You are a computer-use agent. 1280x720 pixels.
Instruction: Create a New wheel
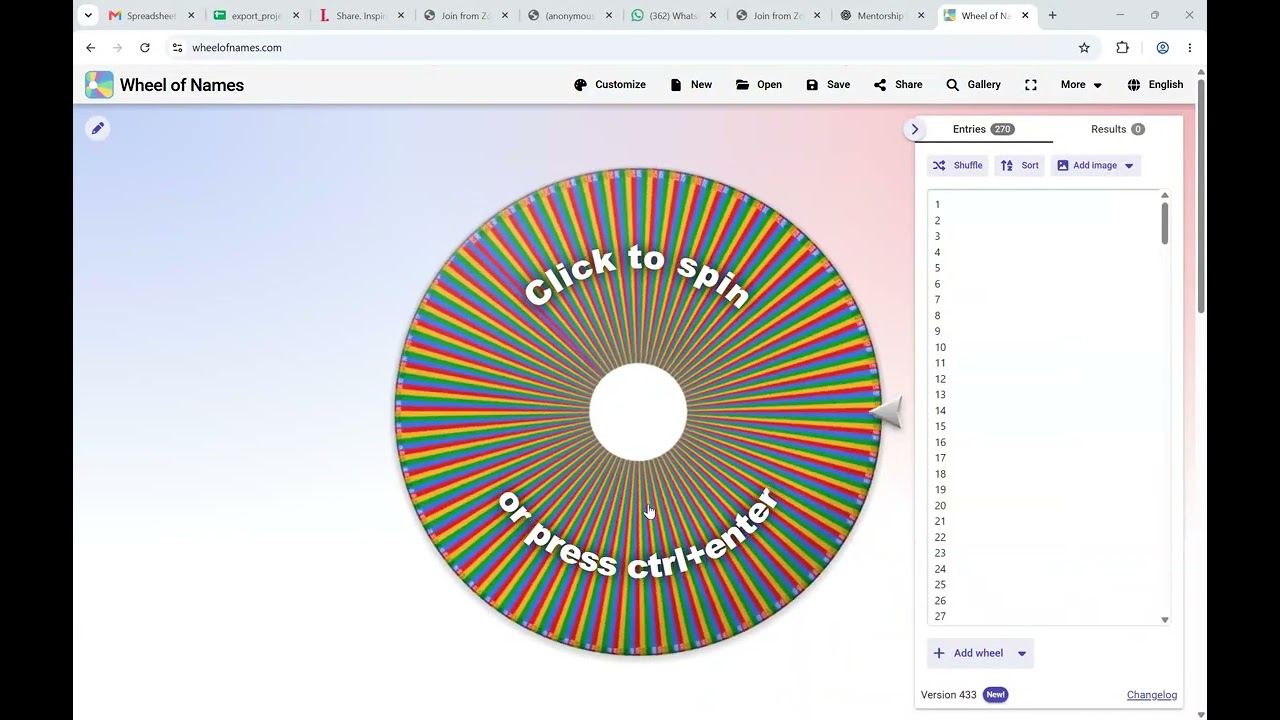691,85
